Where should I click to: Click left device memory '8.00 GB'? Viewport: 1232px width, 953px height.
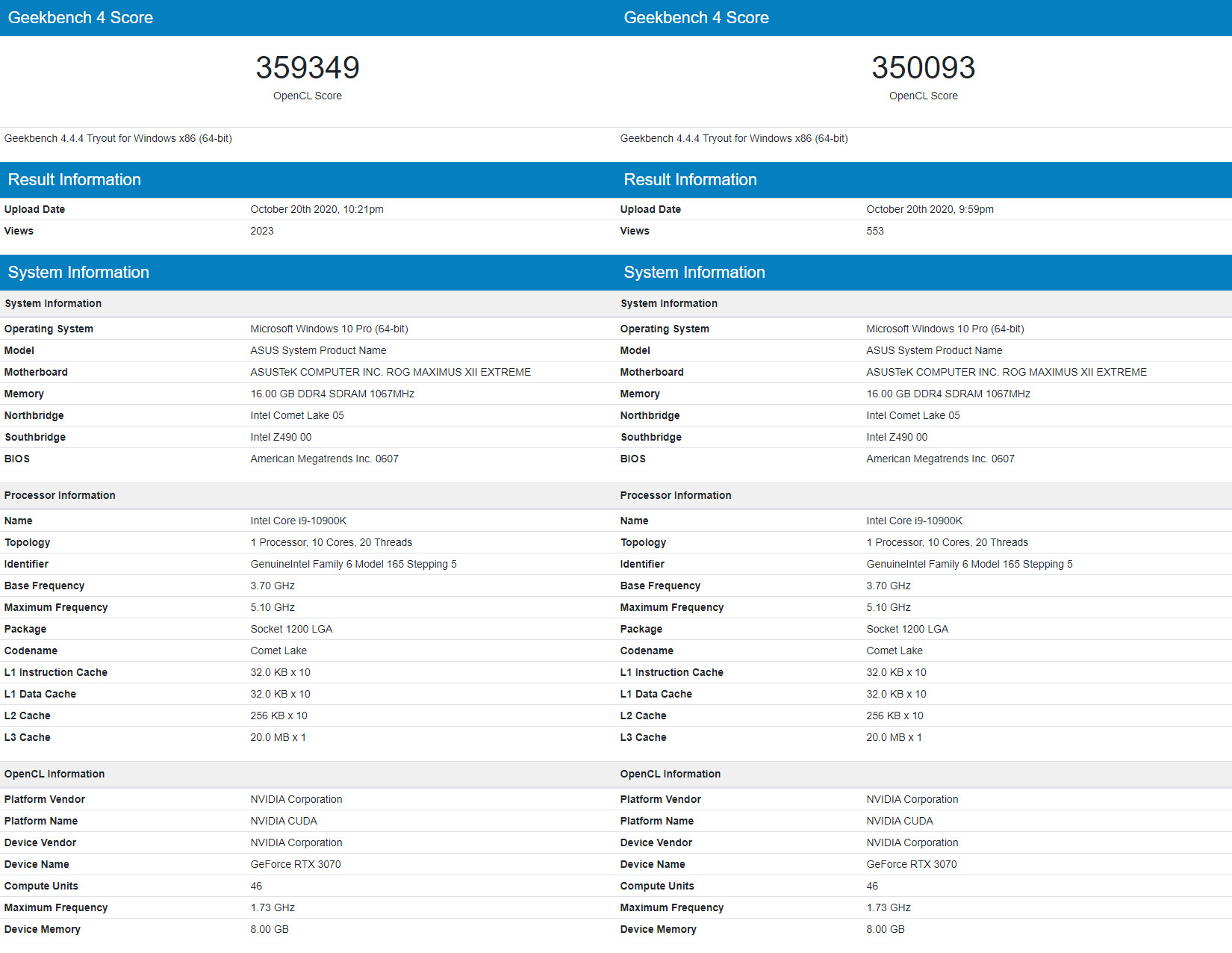[270, 929]
